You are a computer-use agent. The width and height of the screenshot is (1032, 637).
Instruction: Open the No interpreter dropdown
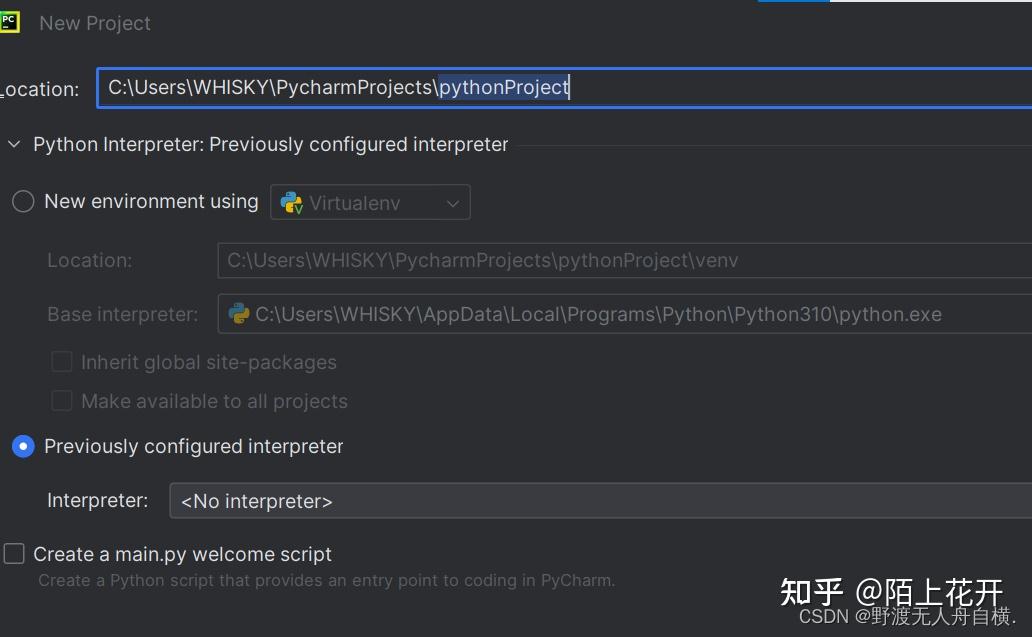[x=600, y=501]
